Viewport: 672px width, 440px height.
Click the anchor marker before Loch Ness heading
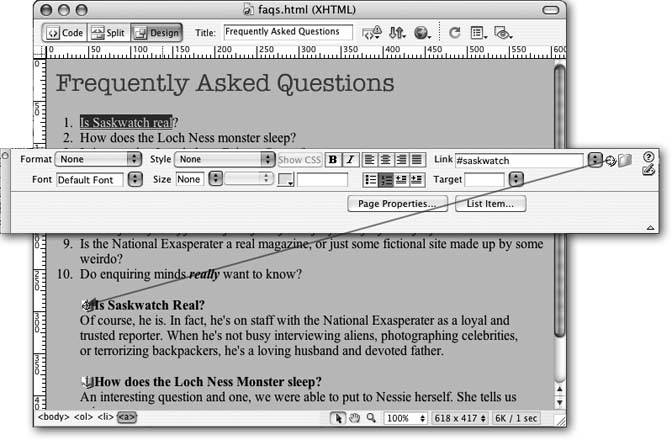point(87,381)
